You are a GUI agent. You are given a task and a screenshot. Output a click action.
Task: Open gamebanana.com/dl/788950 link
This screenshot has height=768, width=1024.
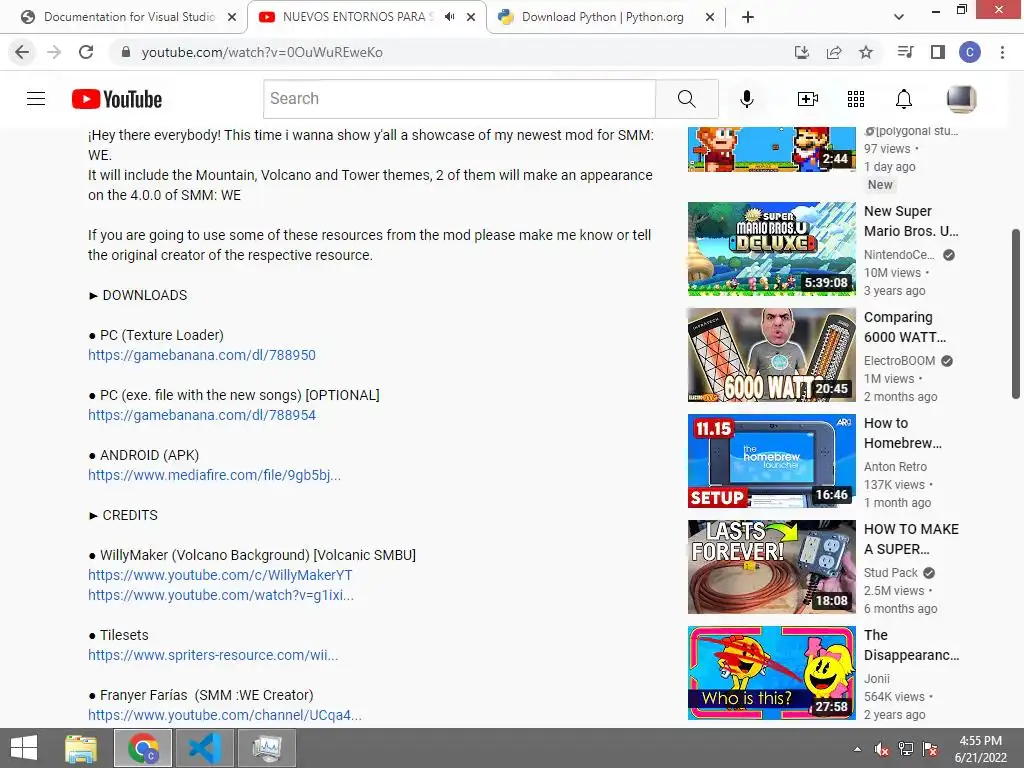tap(202, 355)
